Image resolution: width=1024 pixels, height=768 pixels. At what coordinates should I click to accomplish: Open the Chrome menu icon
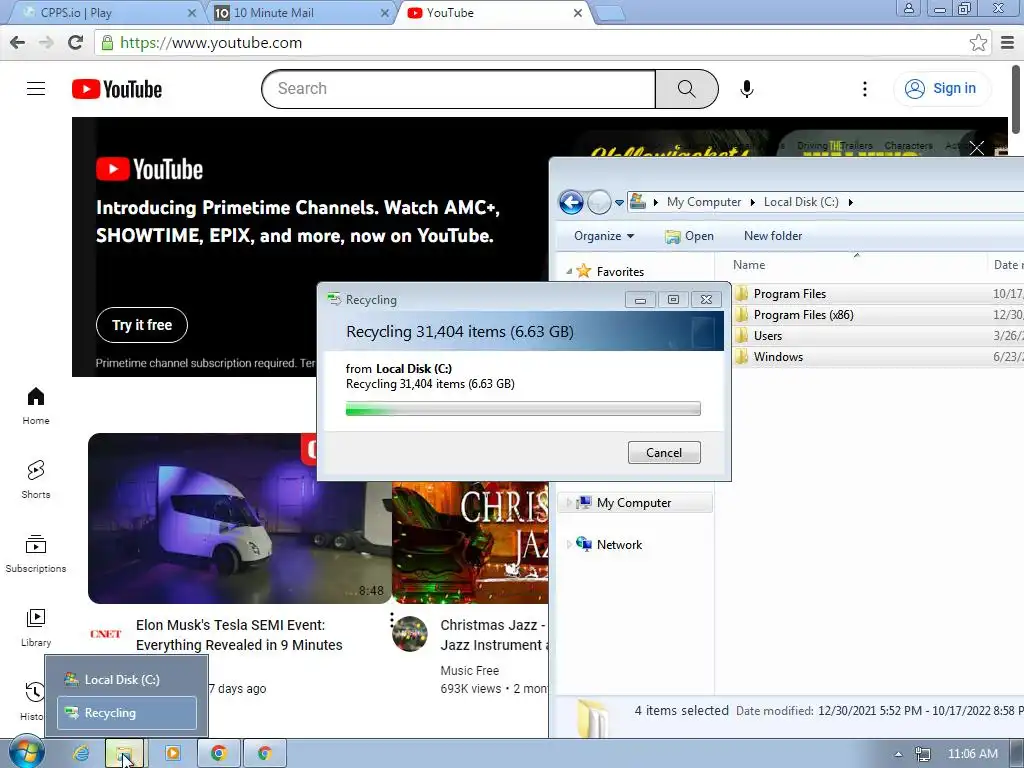1008,42
